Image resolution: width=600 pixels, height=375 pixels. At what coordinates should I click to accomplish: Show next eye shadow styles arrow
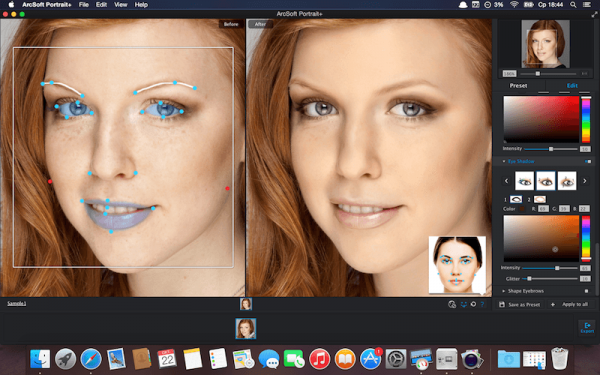(x=585, y=181)
